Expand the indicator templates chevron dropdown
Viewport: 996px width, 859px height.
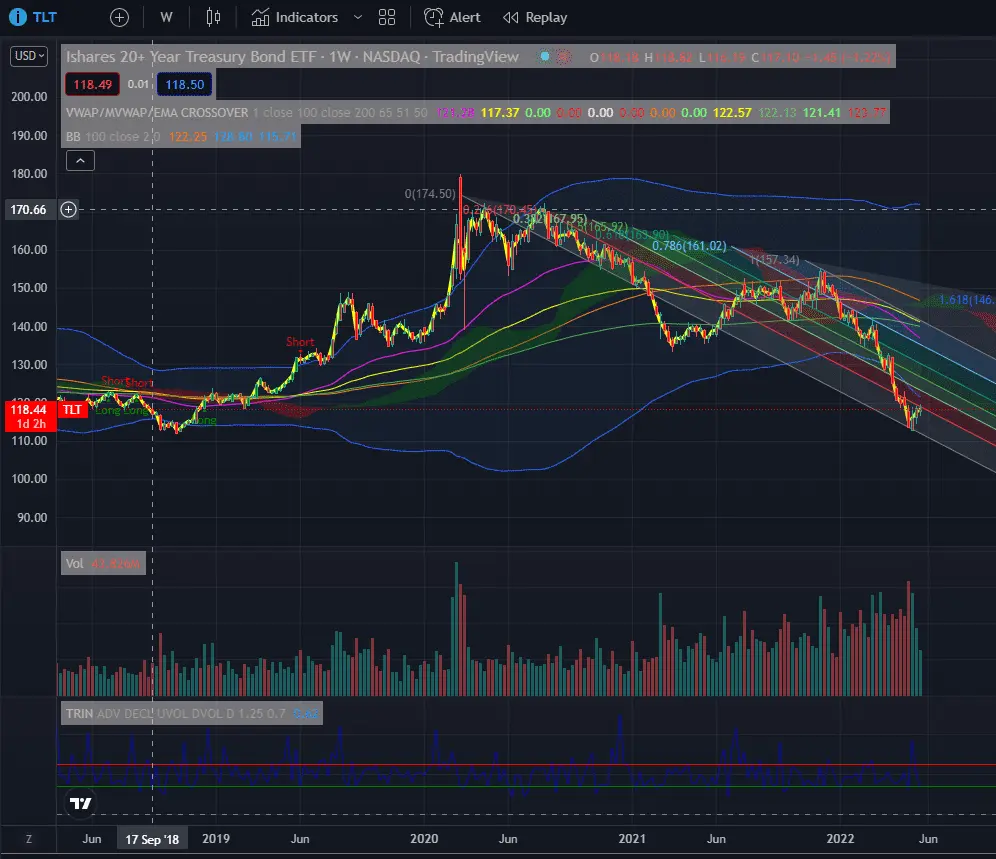tap(358, 17)
